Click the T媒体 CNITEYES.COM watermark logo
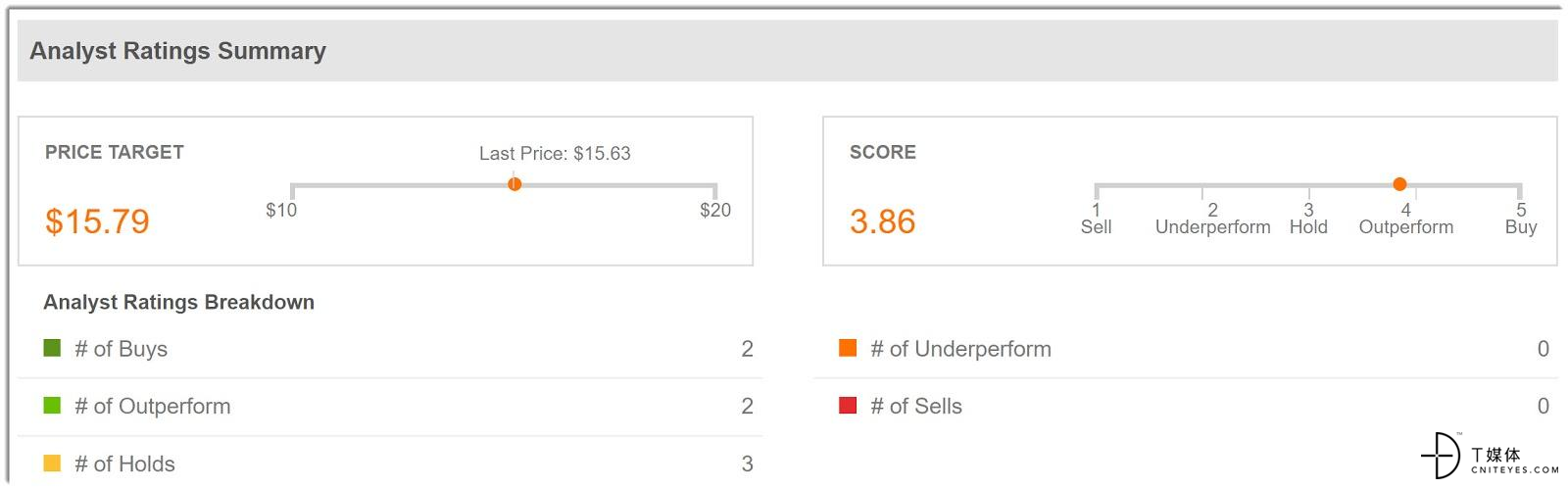Image resolution: width=1568 pixels, height=489 pixels. tap(1489, 456)
